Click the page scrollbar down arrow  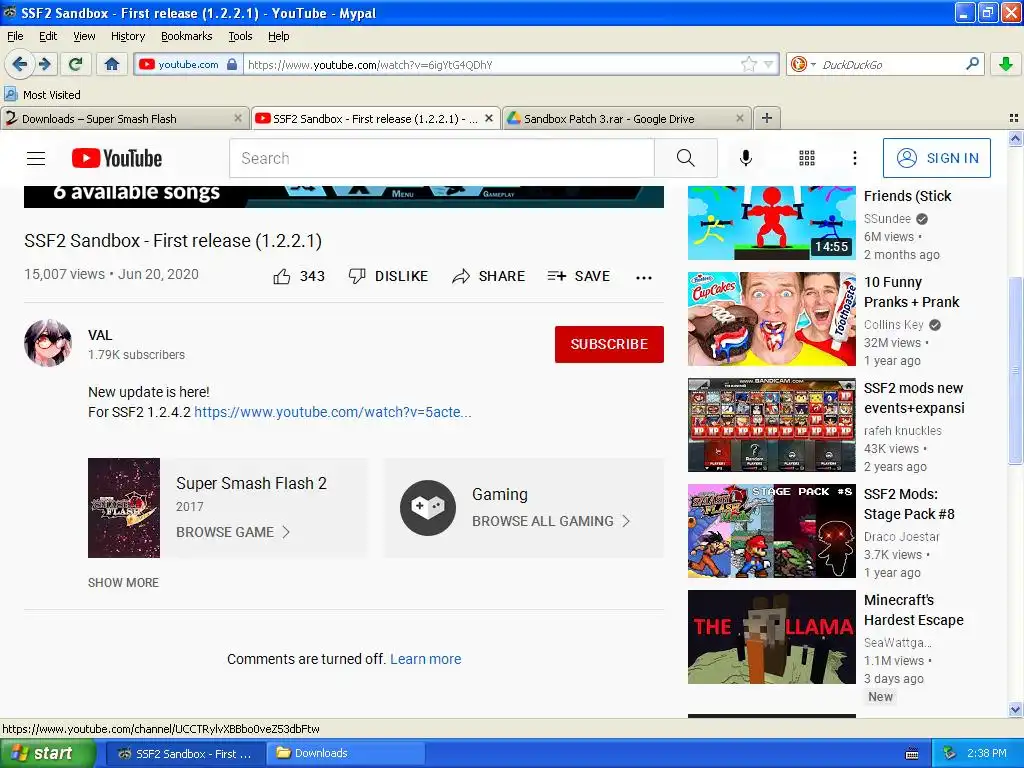tap(1015, 709)
